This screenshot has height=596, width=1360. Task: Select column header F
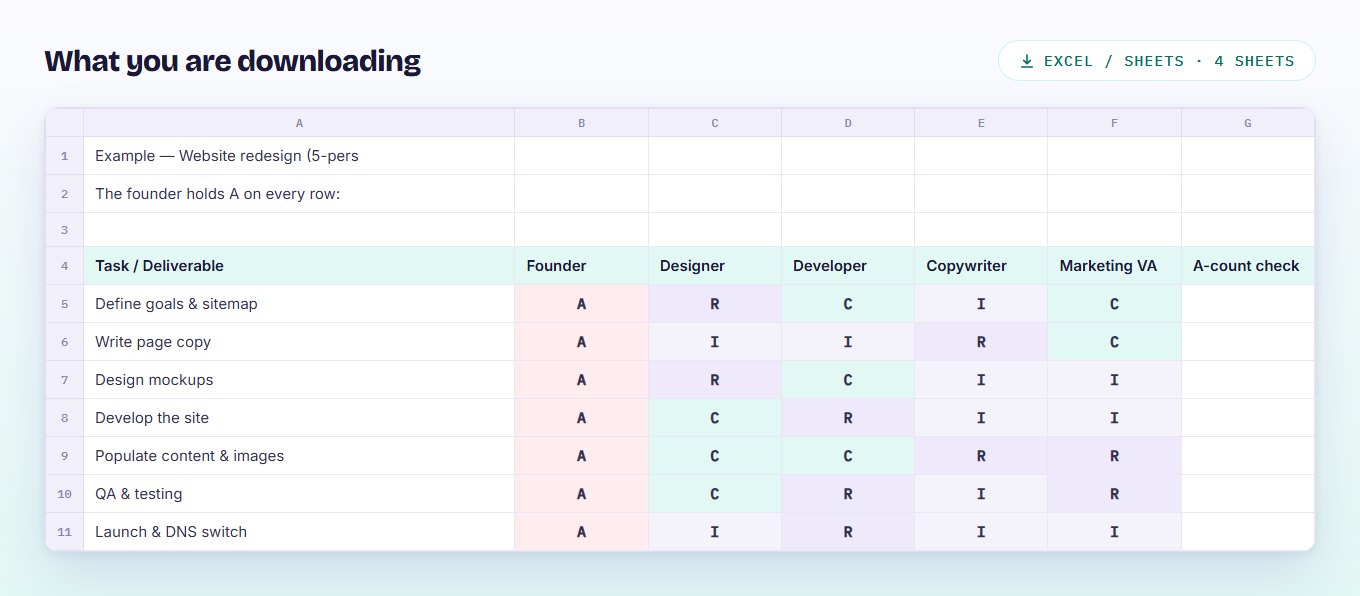pos(1115,123)
